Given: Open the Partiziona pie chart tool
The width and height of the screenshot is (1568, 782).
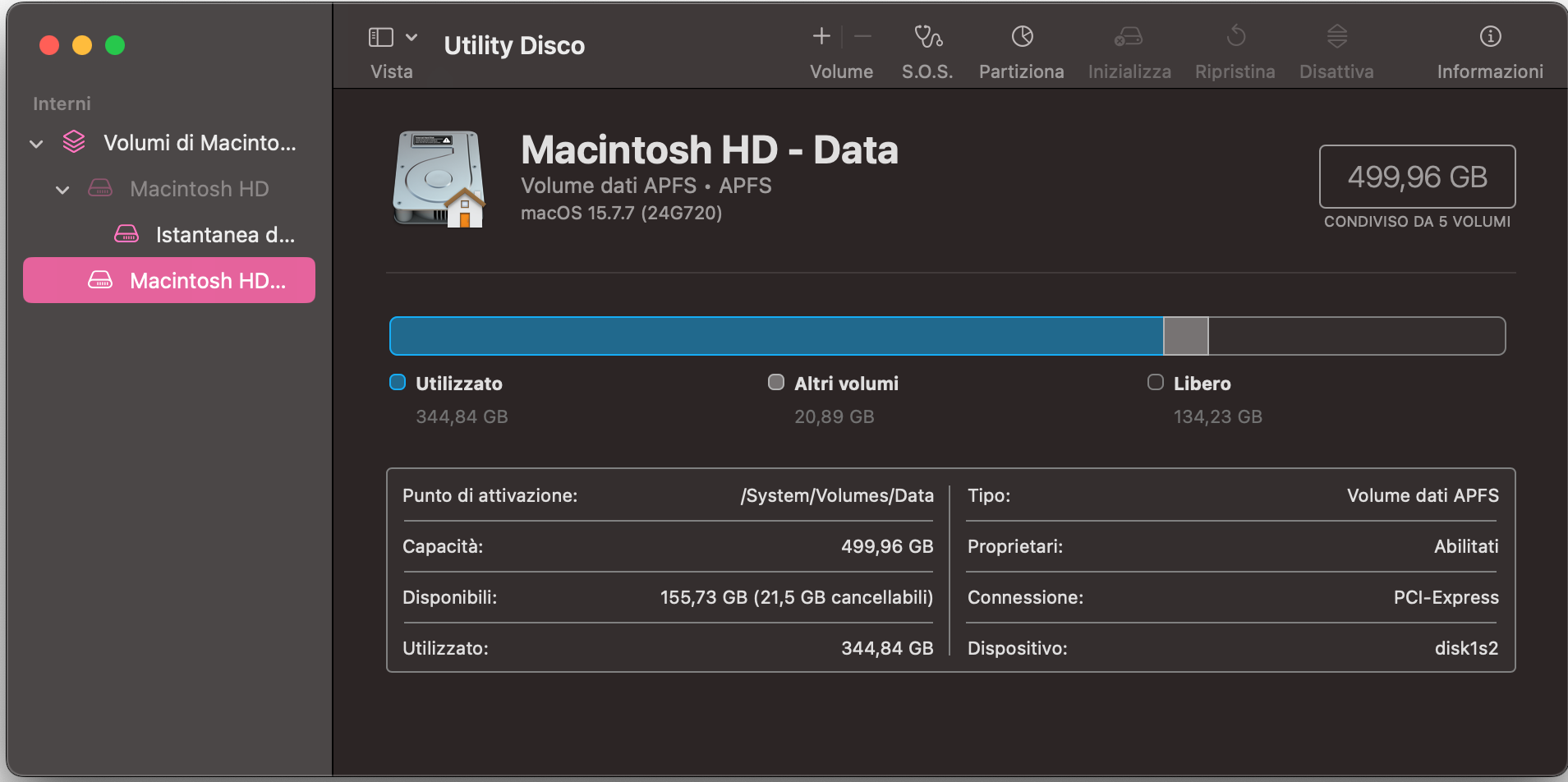Looking at the screenshot, I should click(1022, 36).
